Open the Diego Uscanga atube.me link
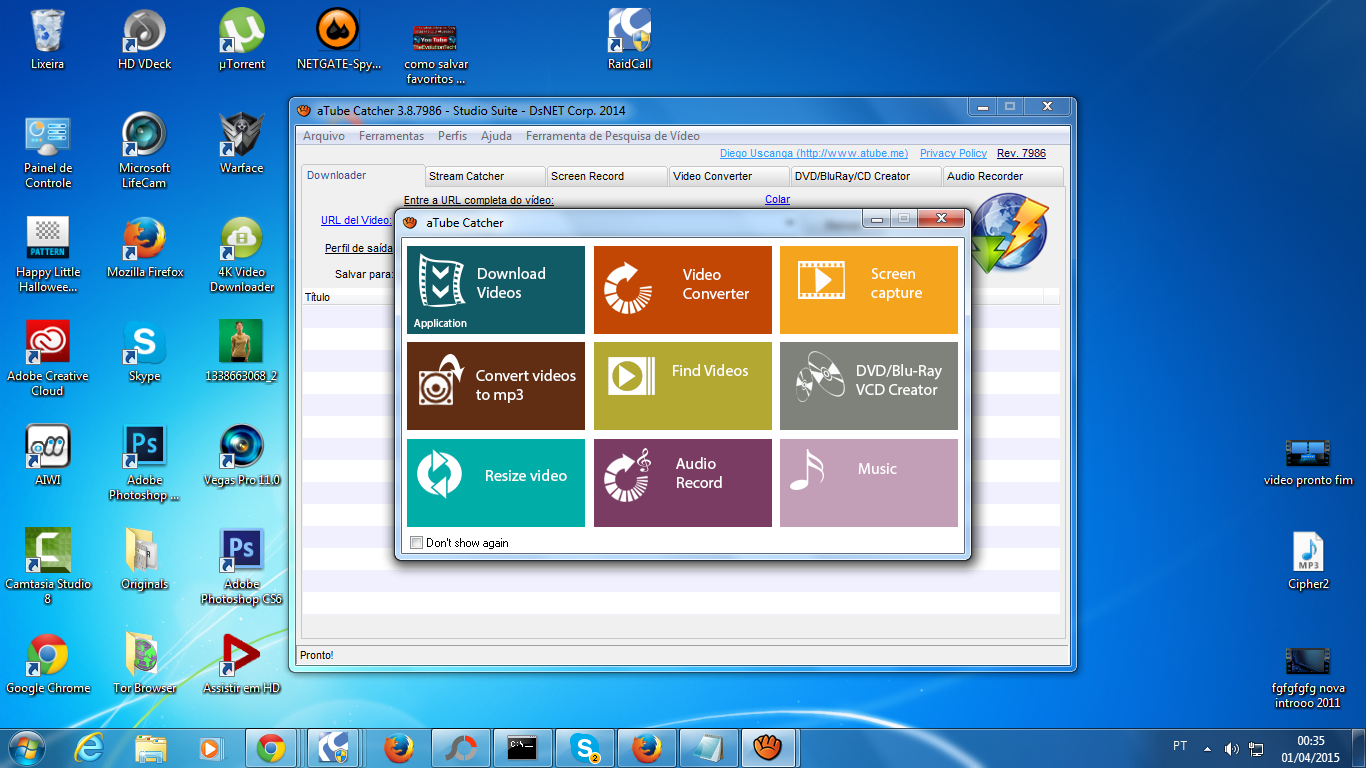This screenshot has width=1366, height=768. [x=814, y=153]
